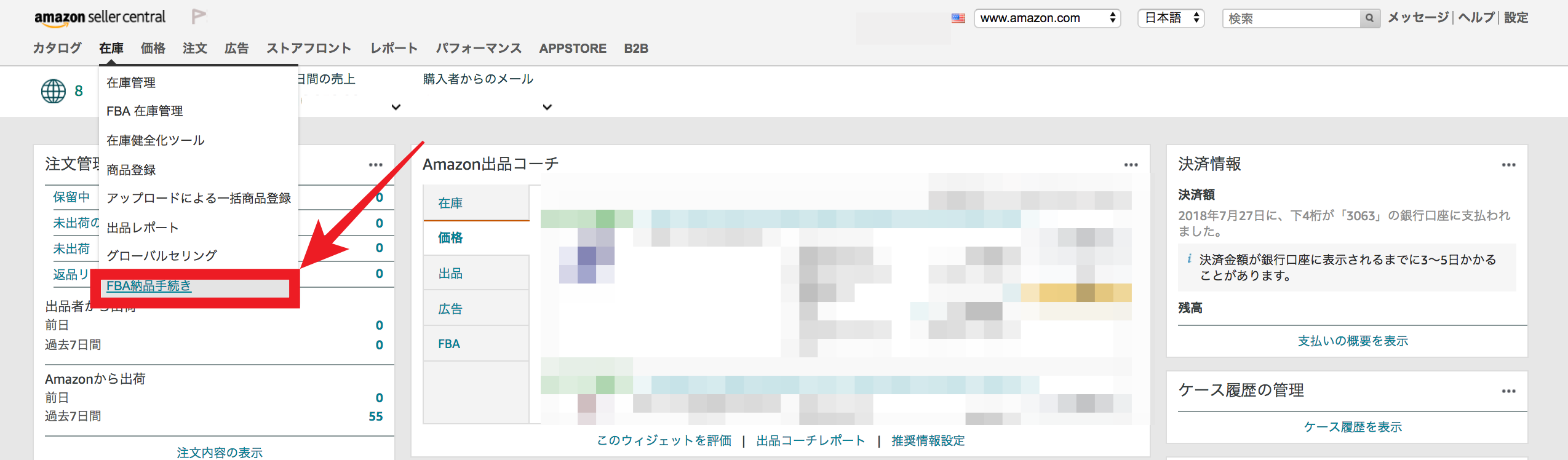The height and width of the screenshot is (460, 1568).
Task: Open the カタログ menu
Action: [x=57, y=48]
